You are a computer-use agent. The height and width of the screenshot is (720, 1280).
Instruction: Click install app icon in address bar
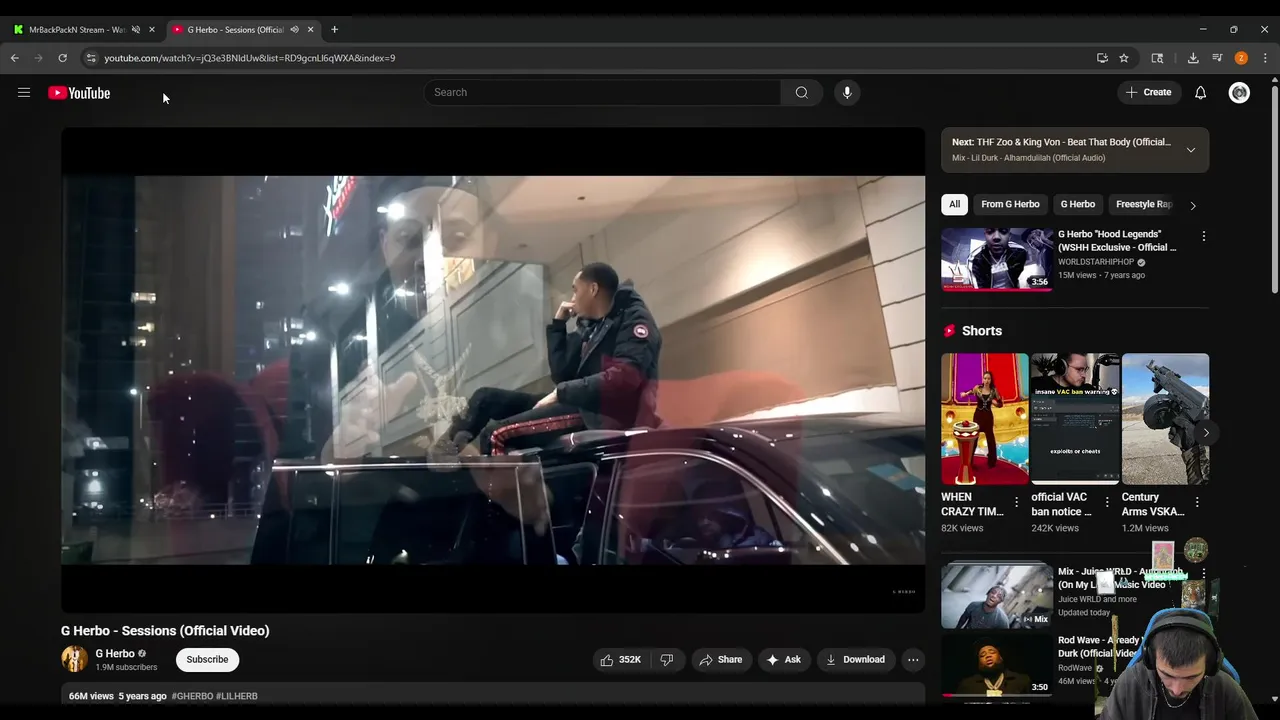[1102, 58]
